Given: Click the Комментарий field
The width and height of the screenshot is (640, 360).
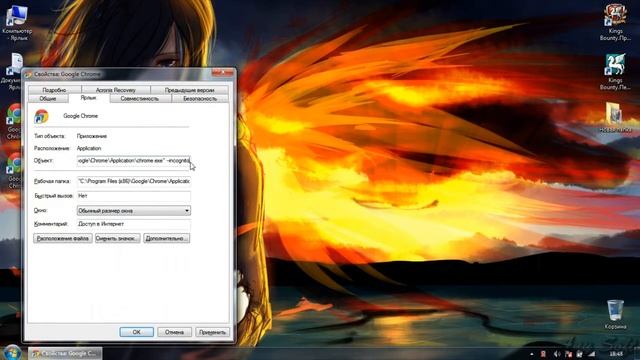Looking at the screenshot, I should [x=133, y=224].
